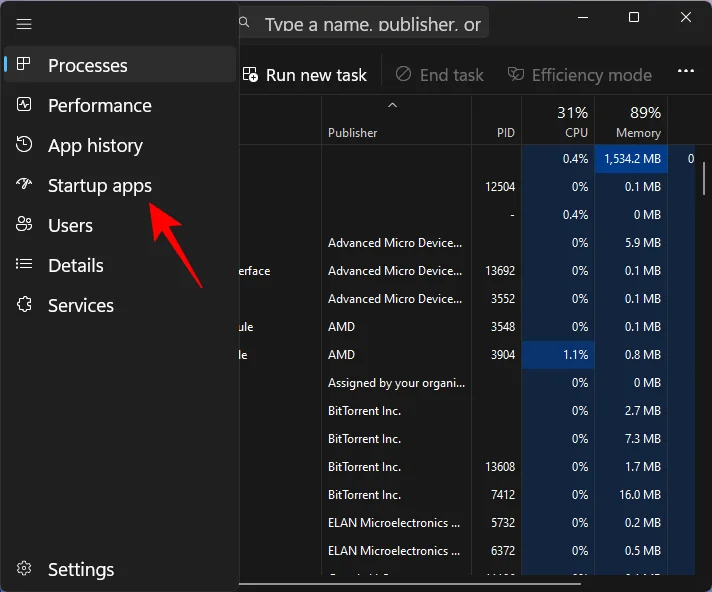Select BitTorrent Inc. row PID 7412
712x592 pixels.
[x=467, y=494]
